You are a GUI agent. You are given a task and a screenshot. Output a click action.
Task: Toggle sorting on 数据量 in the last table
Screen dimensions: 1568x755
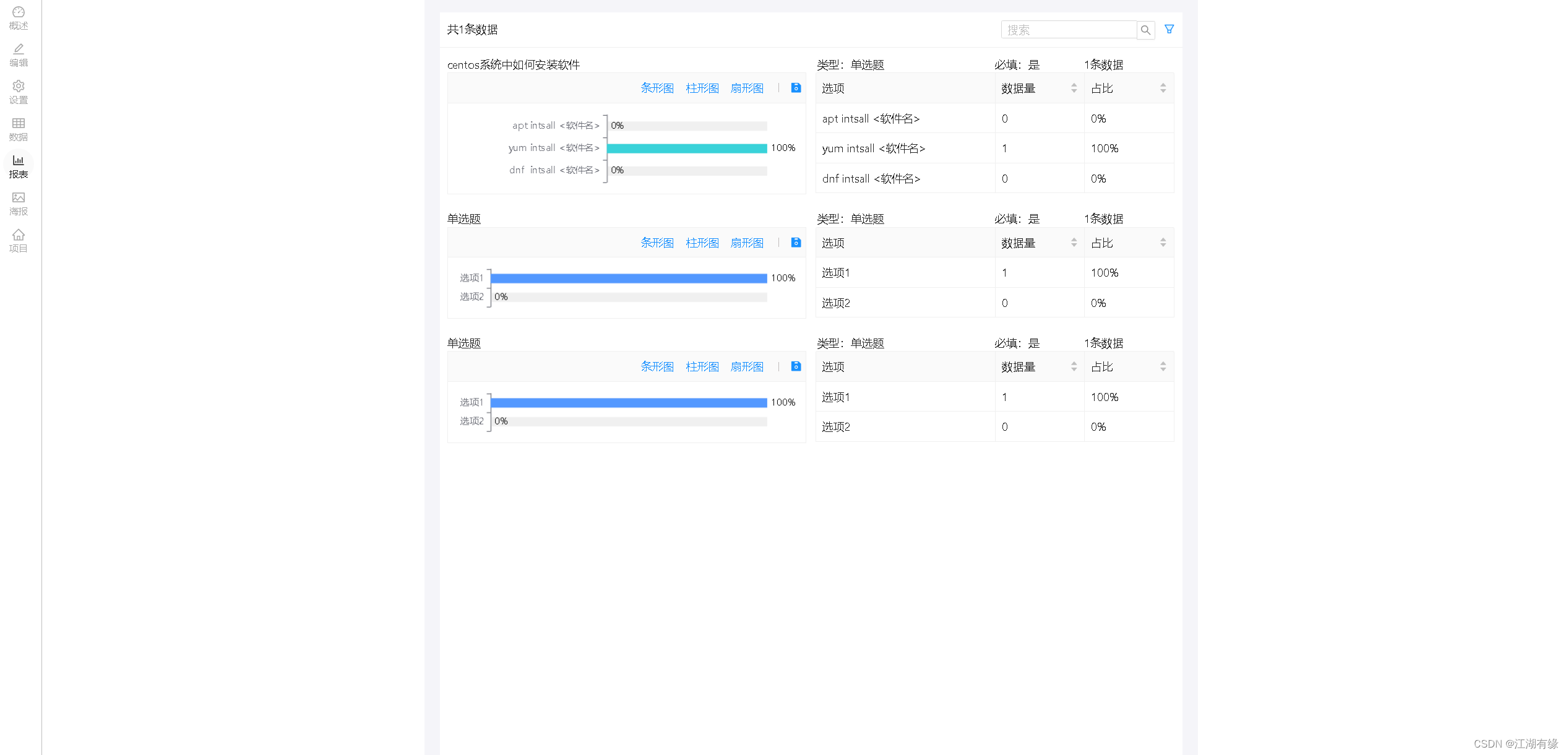pos(1074,366)
